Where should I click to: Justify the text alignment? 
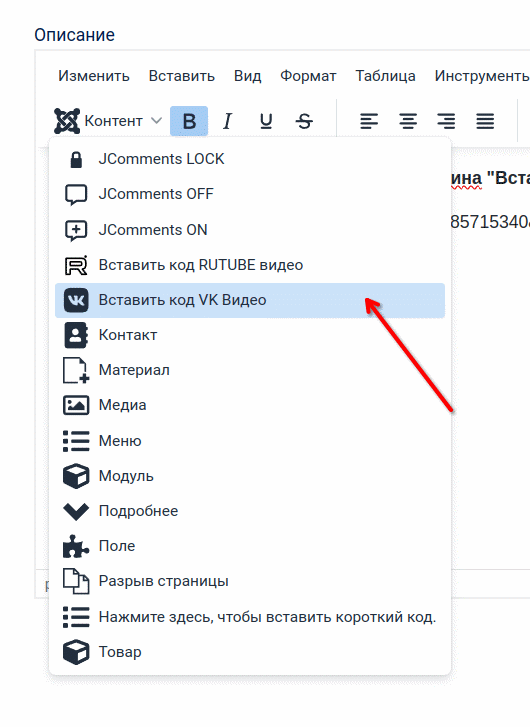coord(485,121)
